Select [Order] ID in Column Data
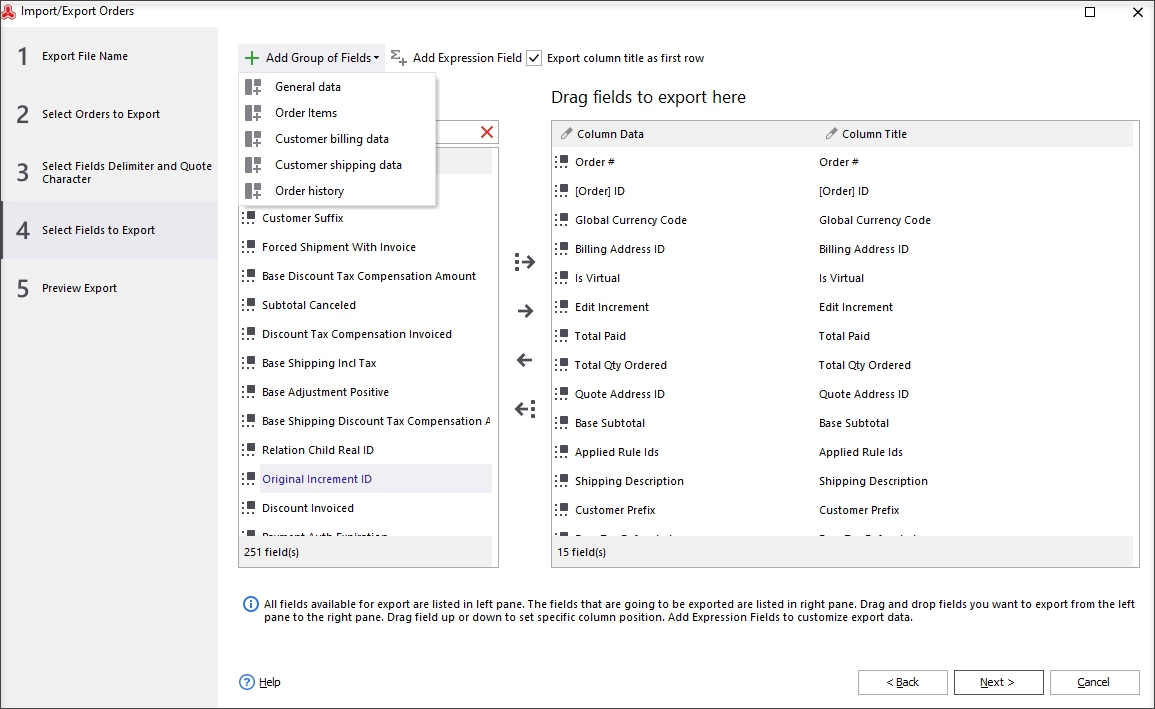This screenshot has height=709, width=1155. (x=600, y=191)
